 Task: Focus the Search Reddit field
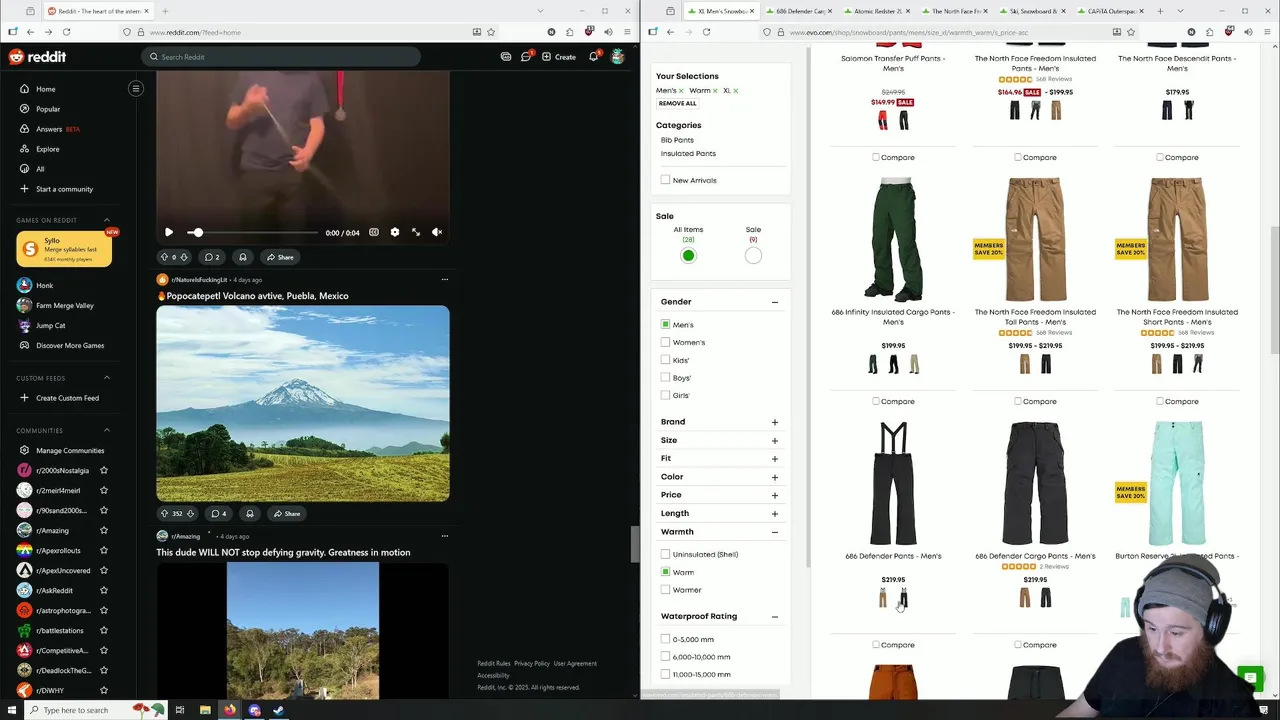tap(280, 57)
